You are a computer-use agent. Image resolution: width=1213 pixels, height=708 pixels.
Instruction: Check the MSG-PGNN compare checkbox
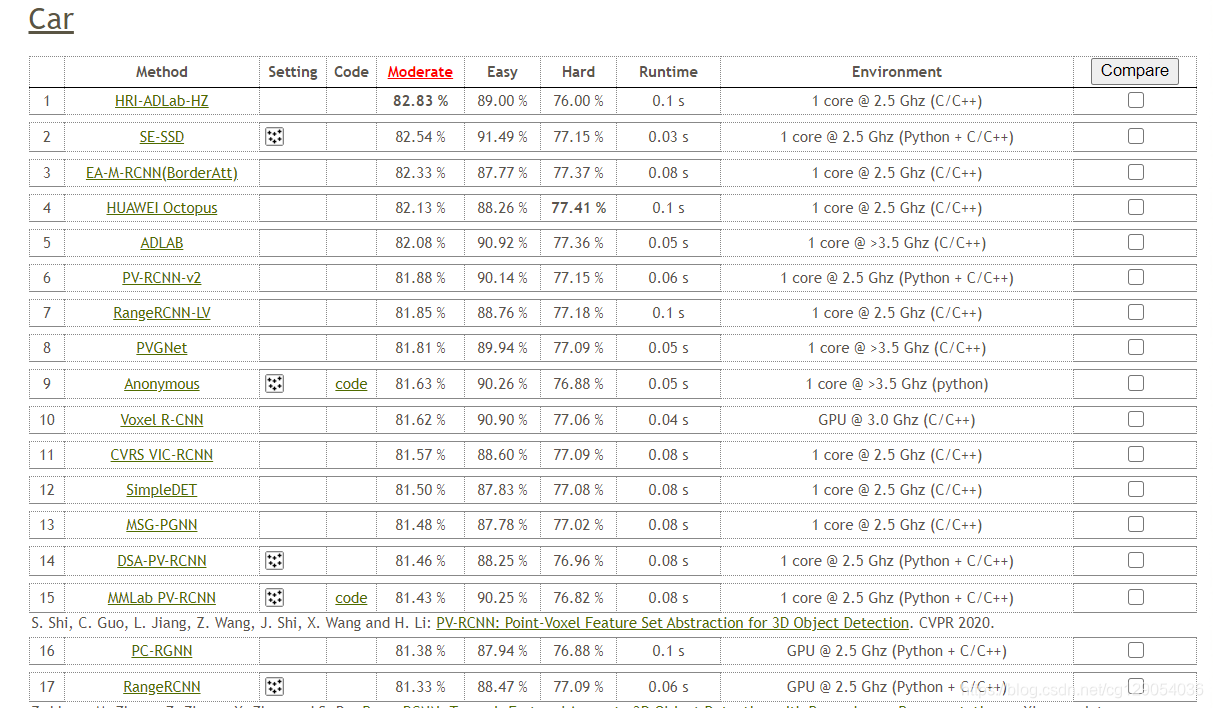point(1136,524)
